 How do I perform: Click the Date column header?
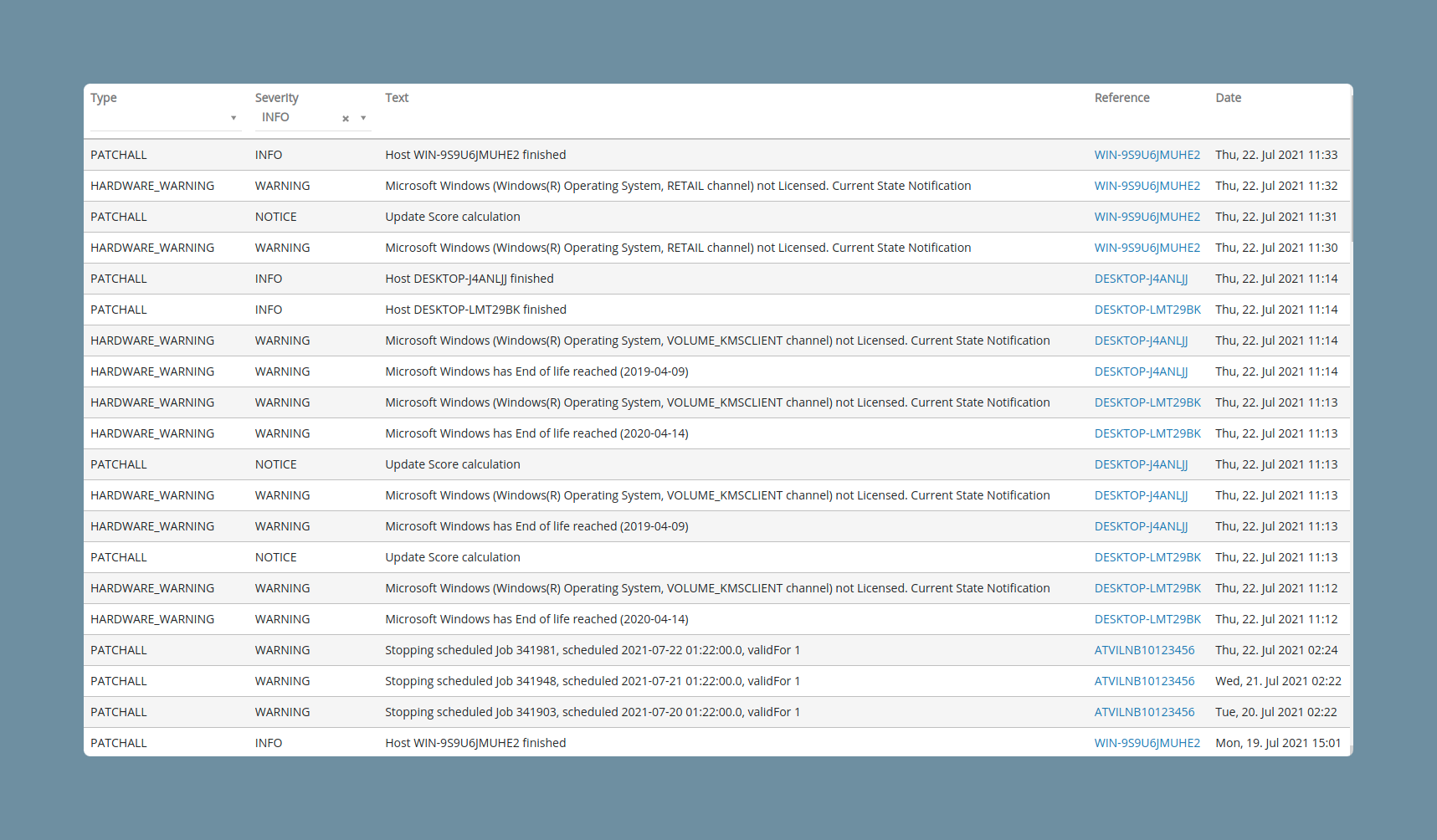point(1229,98)
